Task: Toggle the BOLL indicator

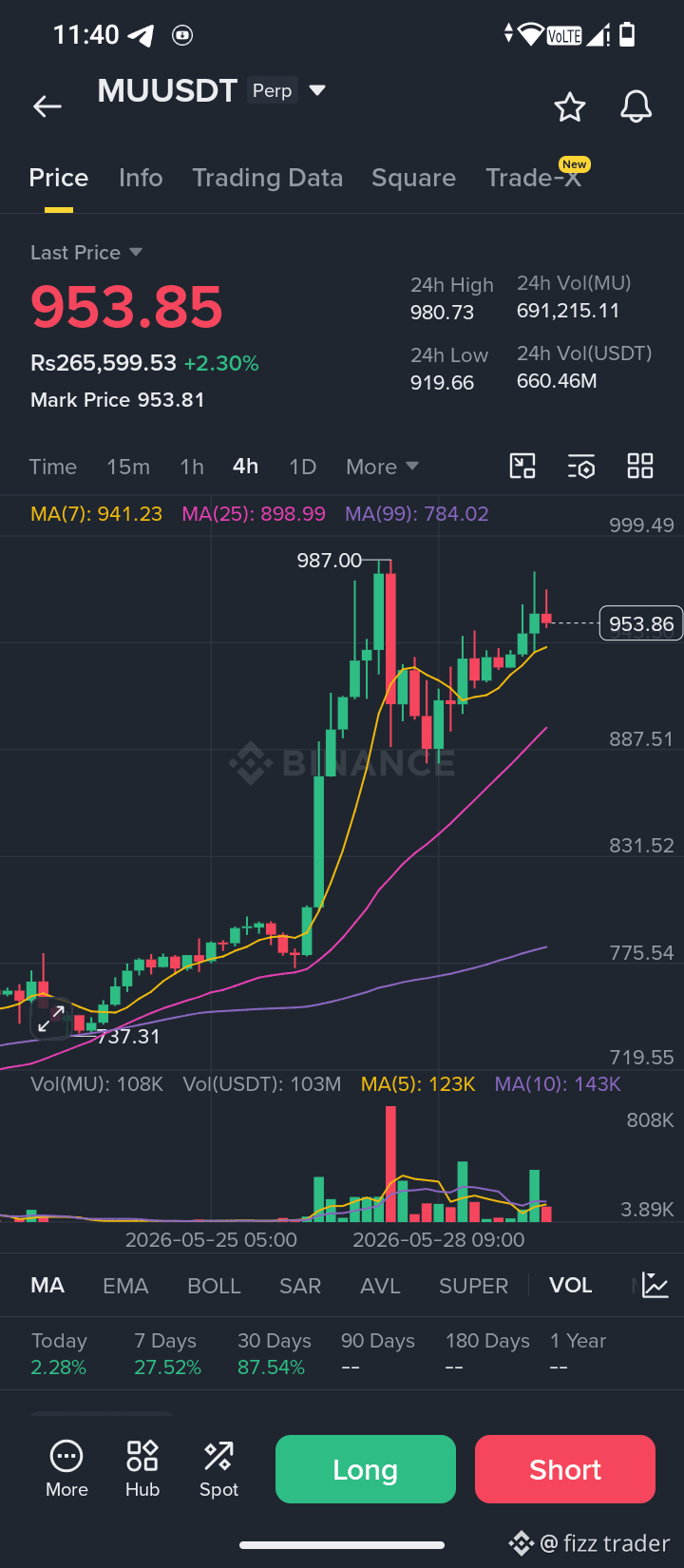Action: tap(214, 1286)
